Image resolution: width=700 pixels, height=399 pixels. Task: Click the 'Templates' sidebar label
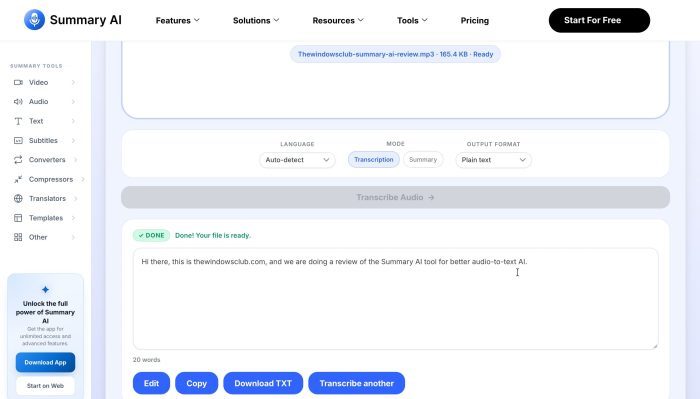(46, 218)
